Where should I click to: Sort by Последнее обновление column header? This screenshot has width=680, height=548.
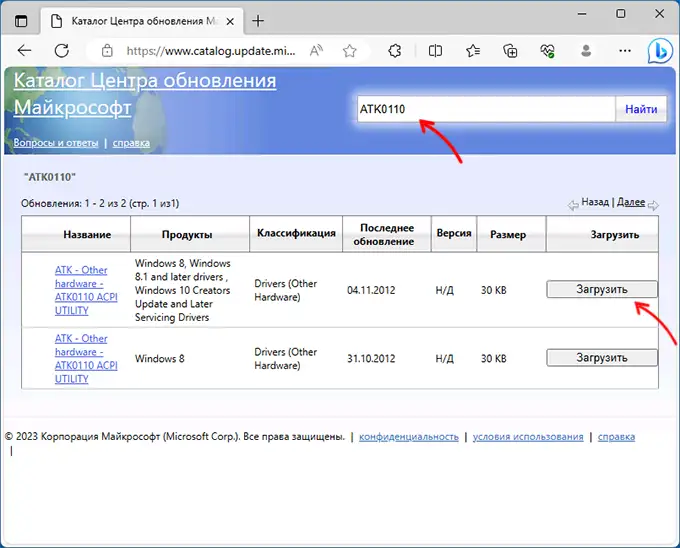coord(384,235)
